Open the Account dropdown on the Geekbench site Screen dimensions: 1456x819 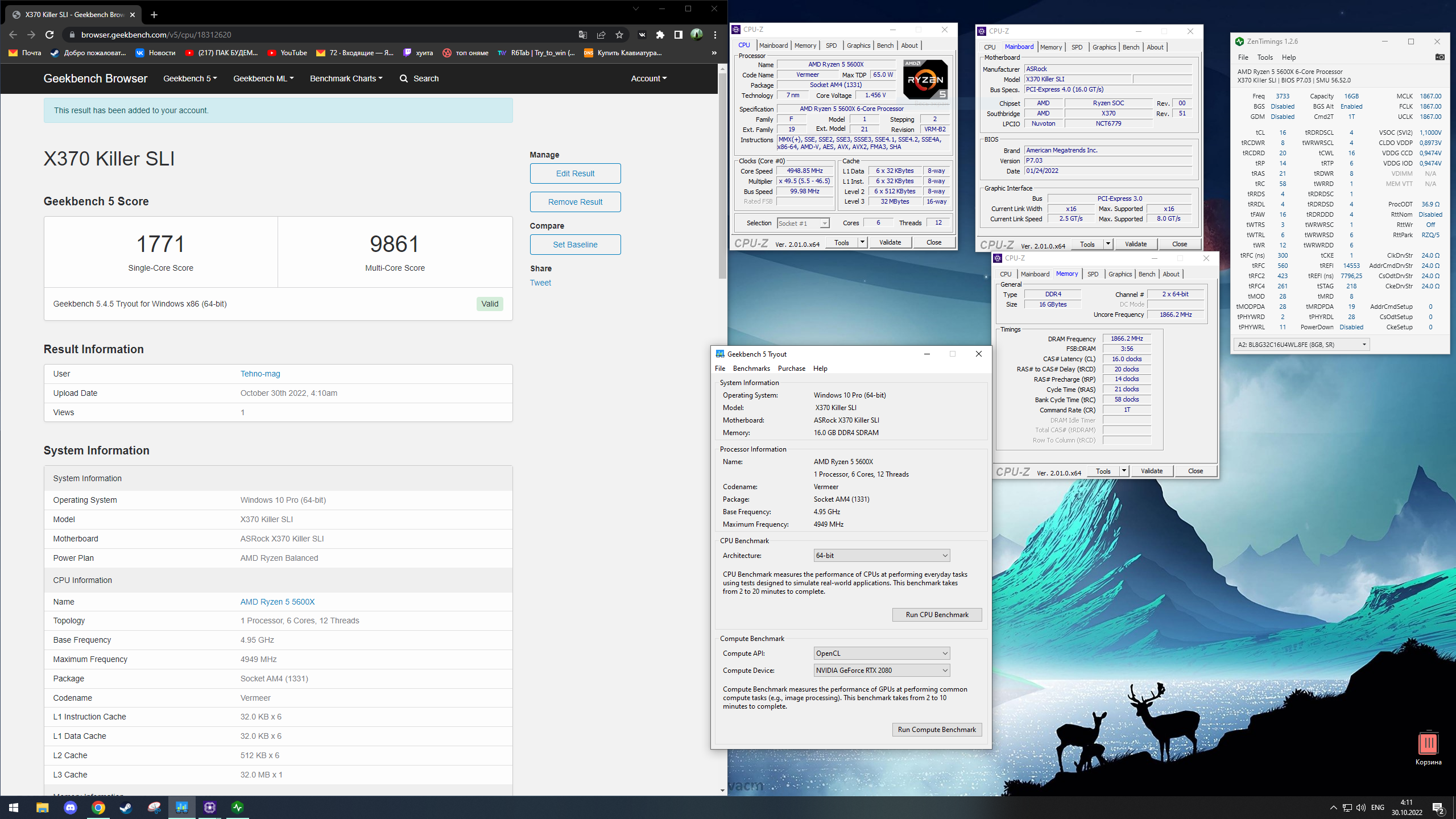pos(648,78)
